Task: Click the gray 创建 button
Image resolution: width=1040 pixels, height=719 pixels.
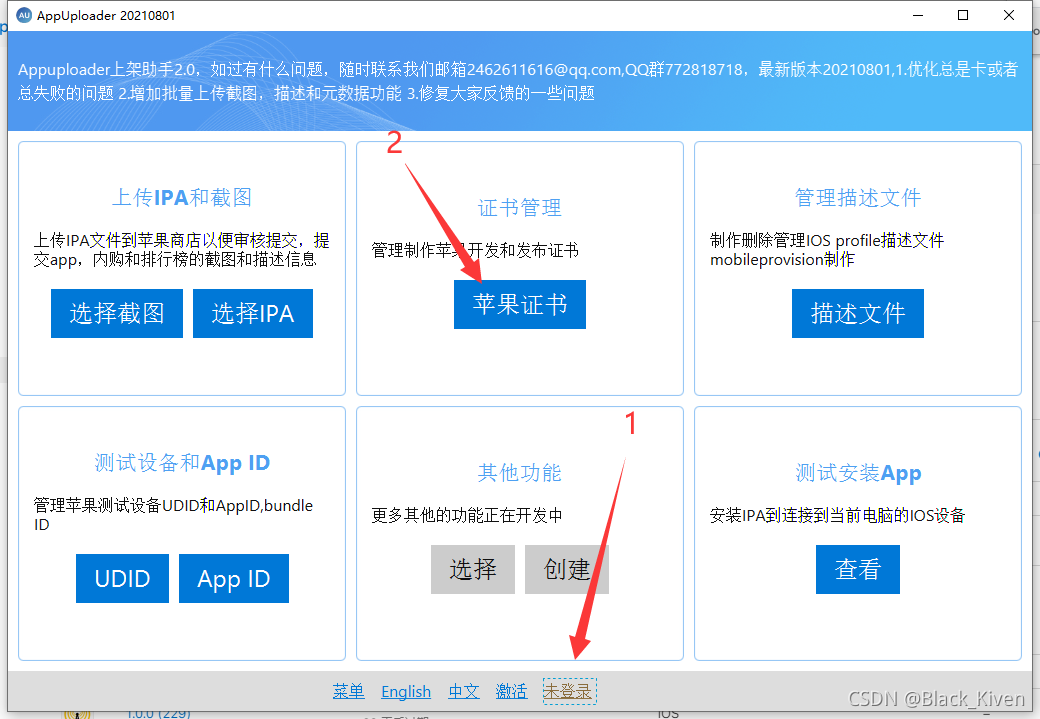Action: point(566,569)
